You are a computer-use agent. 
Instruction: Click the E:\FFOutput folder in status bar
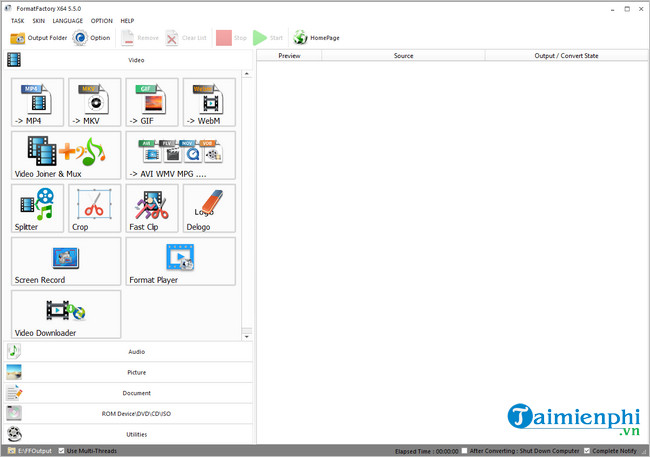click(30, 451)
